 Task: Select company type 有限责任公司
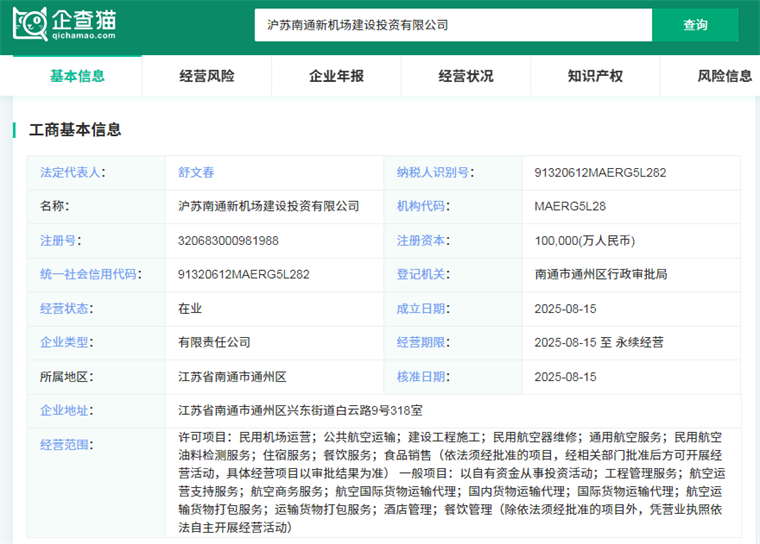214,342
